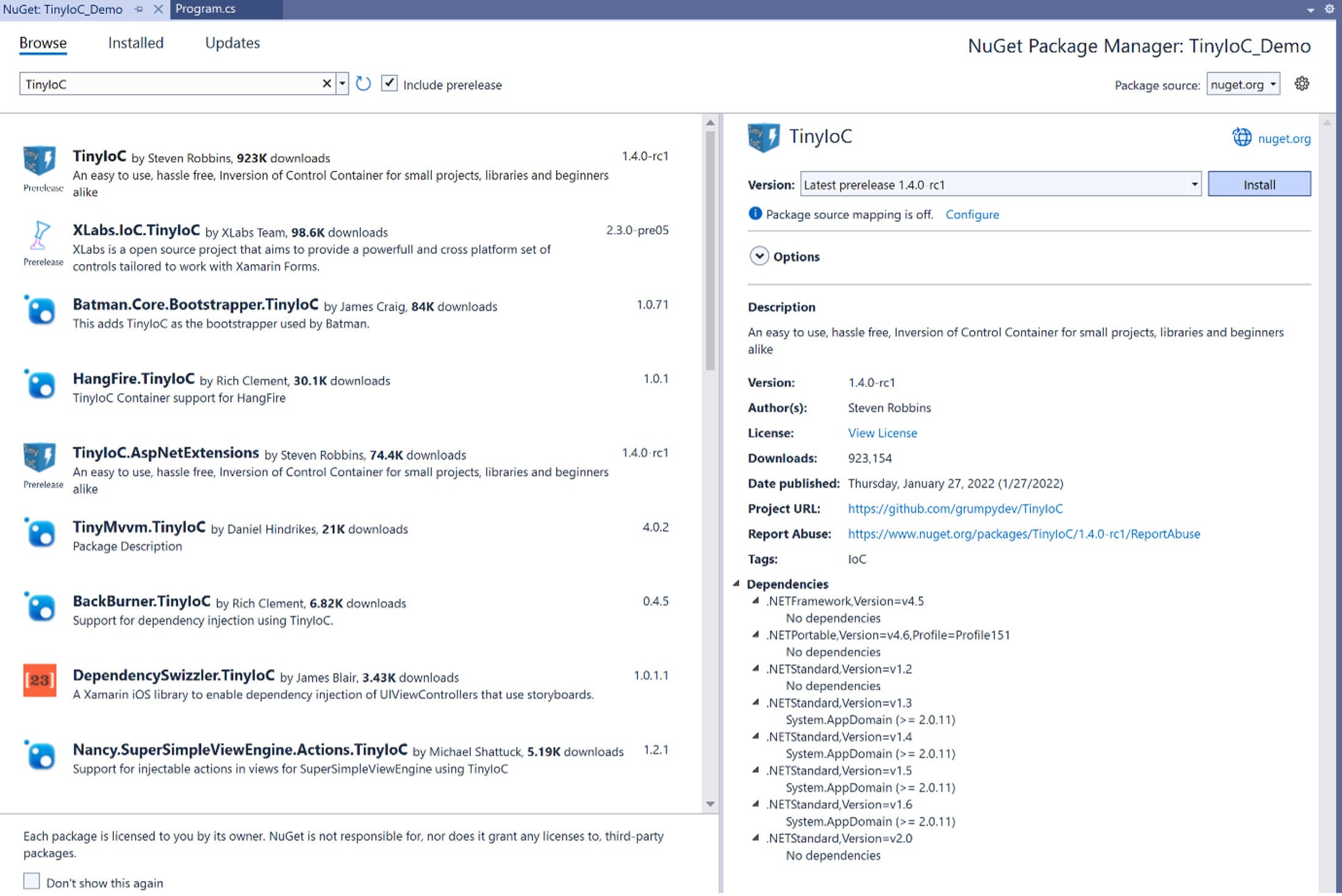Click Configure package source mapping
This screenshot has width=1342, height=896.
point(972,214)
